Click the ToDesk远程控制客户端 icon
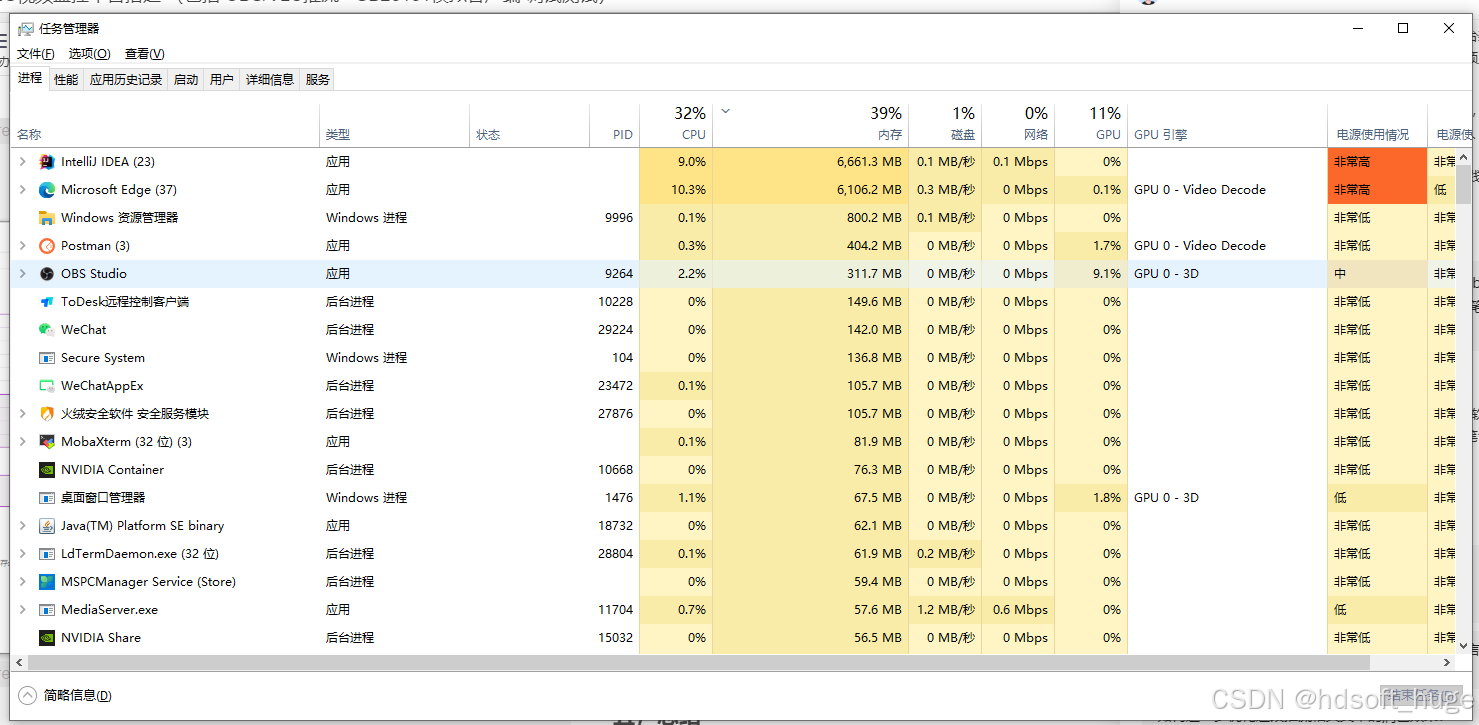Viewport: 1479px width, 725px height. point(46,301)
